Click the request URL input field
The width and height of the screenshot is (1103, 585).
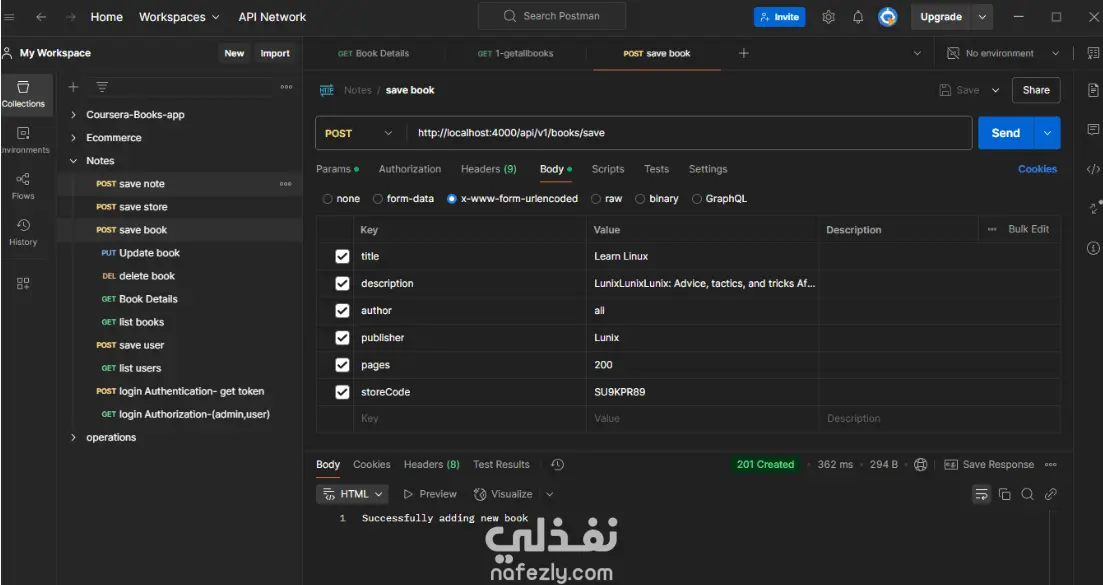pyautogui.click(x=689, y=133)
